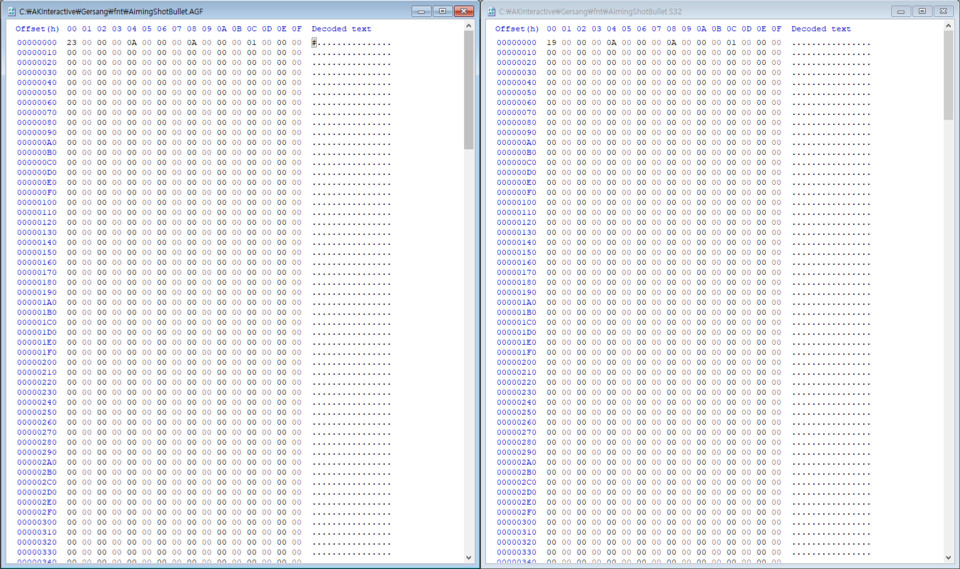Click the S32 window title bar path
960x569 pixels.
tap(591, 11)
